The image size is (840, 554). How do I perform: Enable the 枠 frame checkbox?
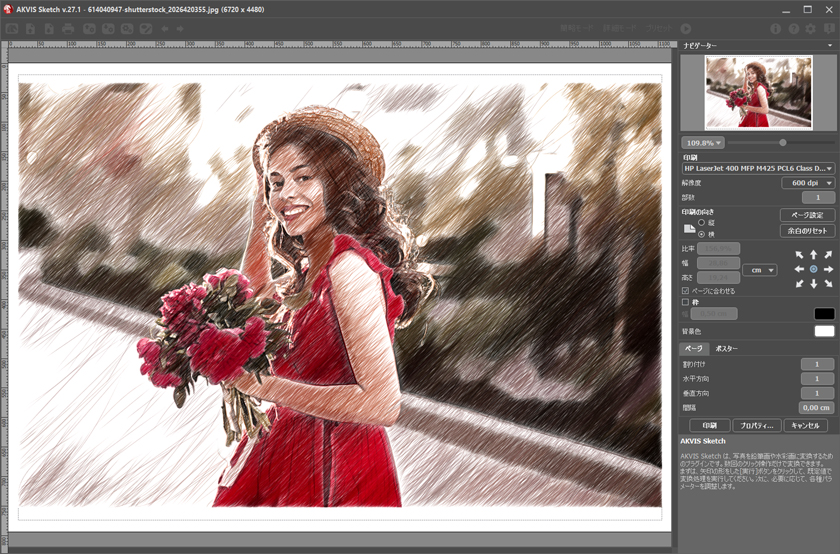[x=685, y=302]
